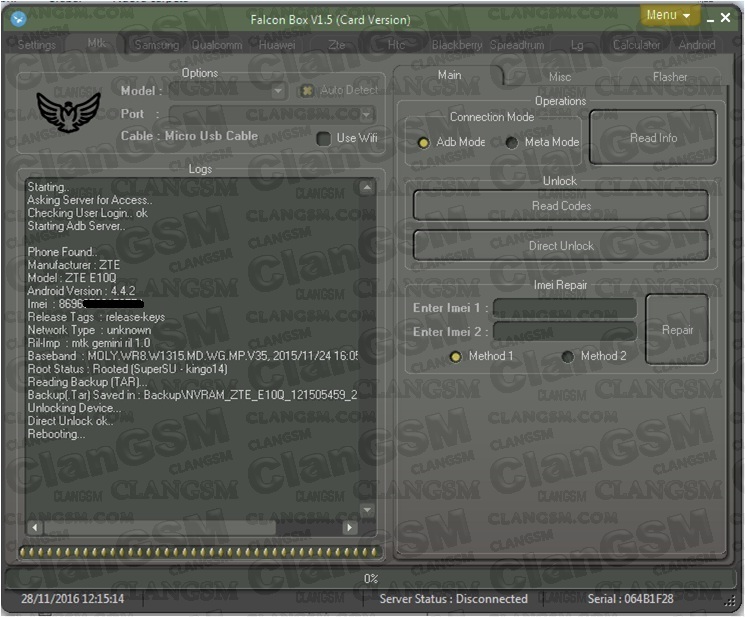Choose Method 1 for Imei repair
The width and height of the screenshot is (745, 617).
tap(455, 357)
